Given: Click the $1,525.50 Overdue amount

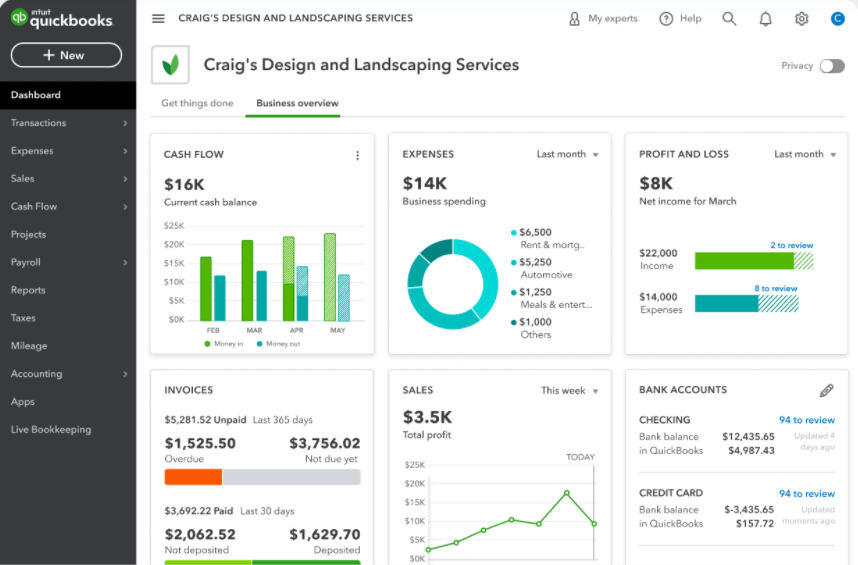Looking at the screenshot, I should [200, 443].
